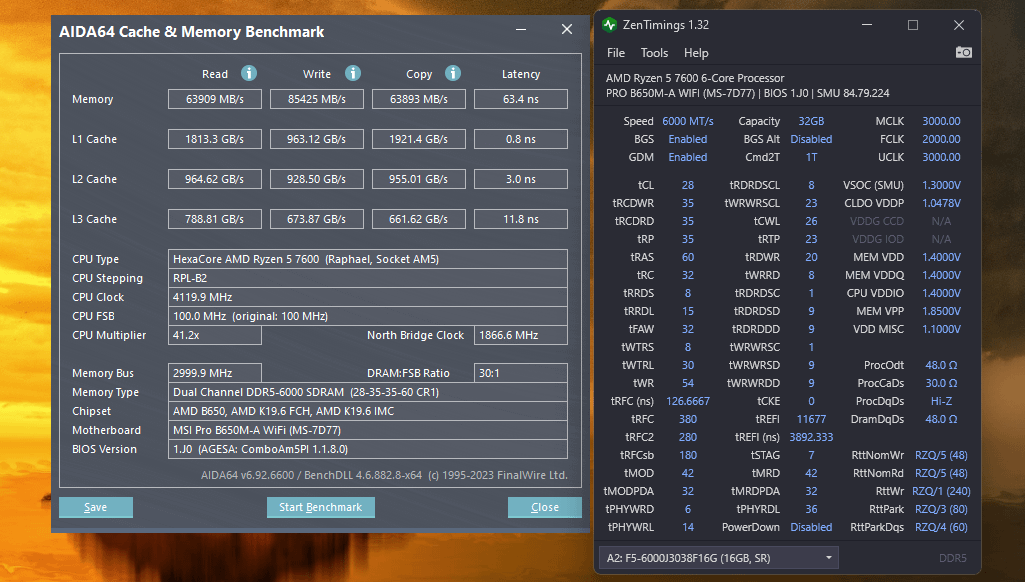Select the Memory Read 63909 MB/s field
The height and width of the screenshot is (582, 1025).
tap(214, 99)
